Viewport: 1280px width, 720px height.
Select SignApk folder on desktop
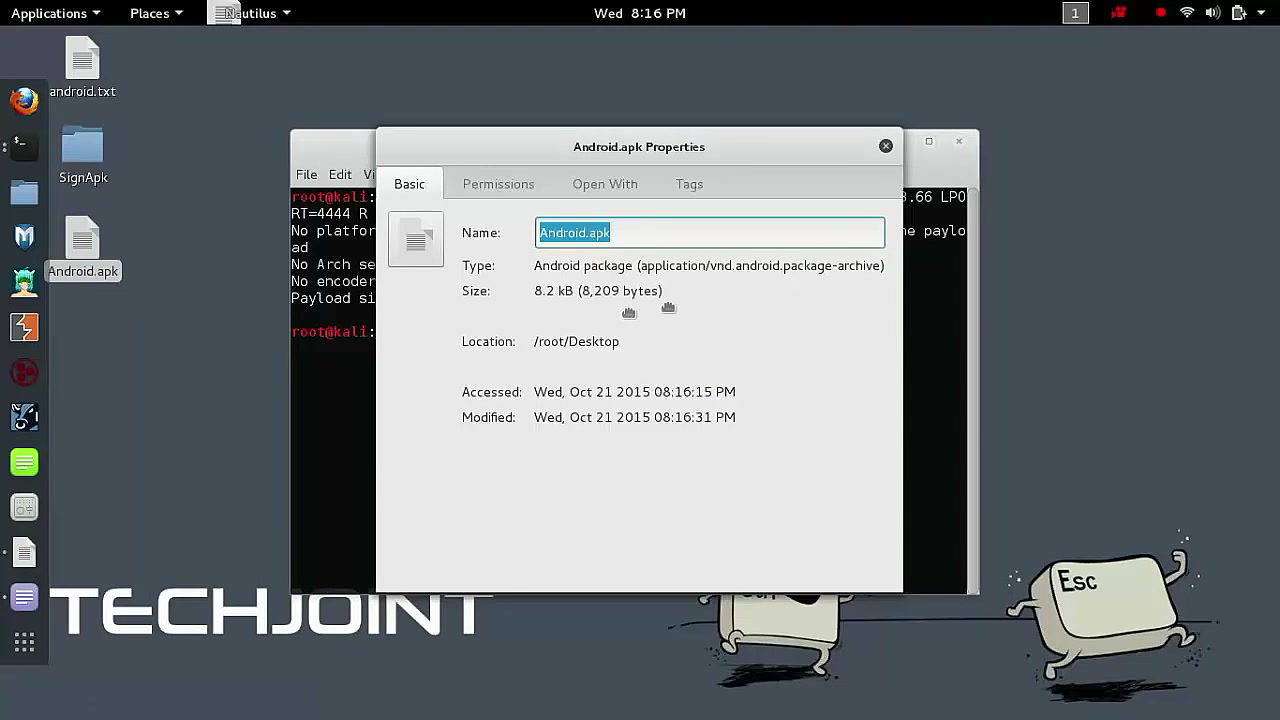pos(83,156)
